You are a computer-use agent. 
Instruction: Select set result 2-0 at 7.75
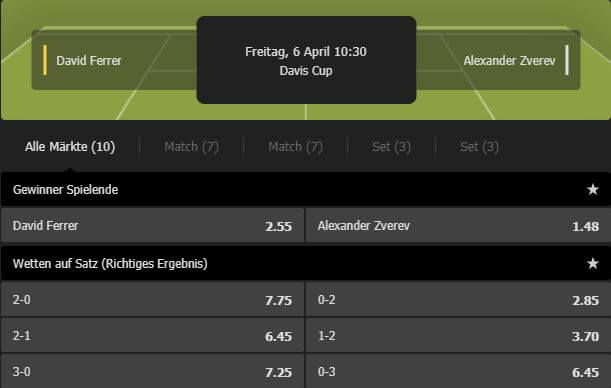click(x=152, y=300)
